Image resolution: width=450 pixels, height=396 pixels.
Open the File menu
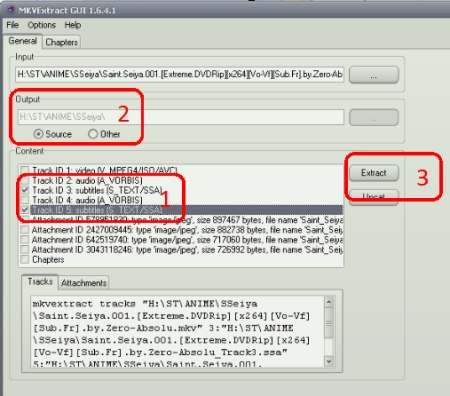coord(12,25)
